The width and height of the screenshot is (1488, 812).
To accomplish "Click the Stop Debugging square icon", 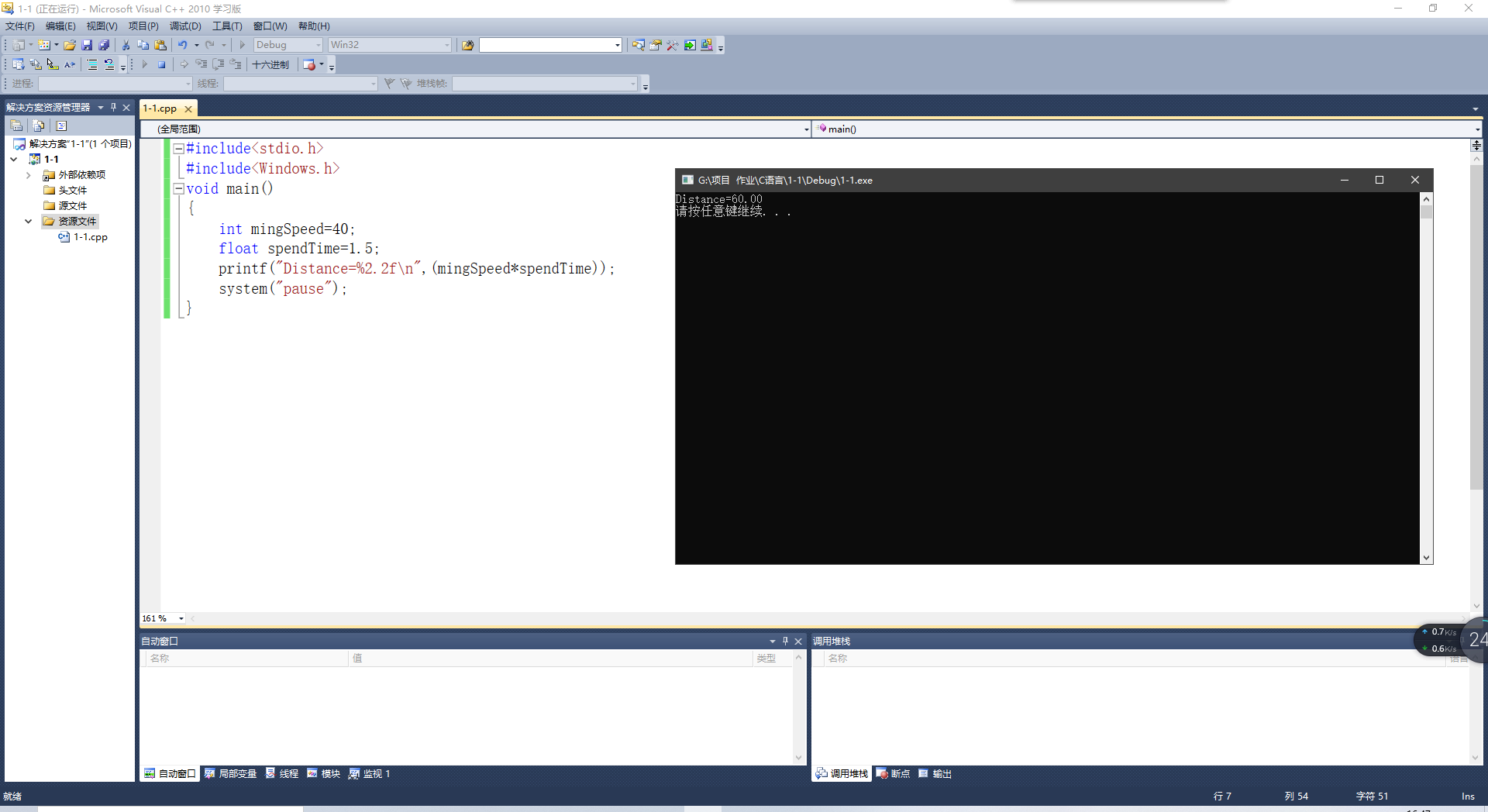I will (x=161, y=64).
